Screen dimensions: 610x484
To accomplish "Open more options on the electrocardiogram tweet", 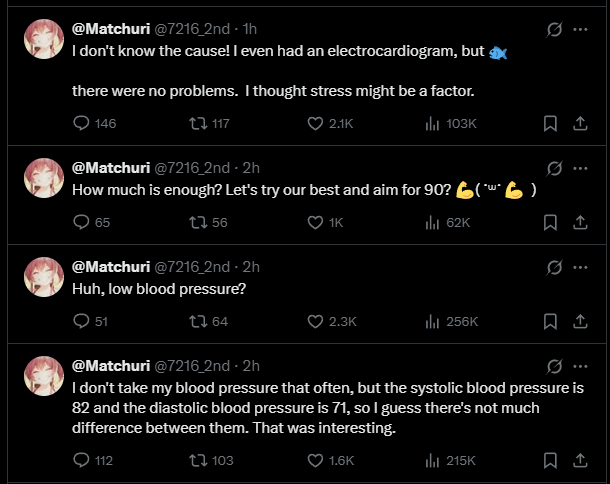I will [580, 29].
